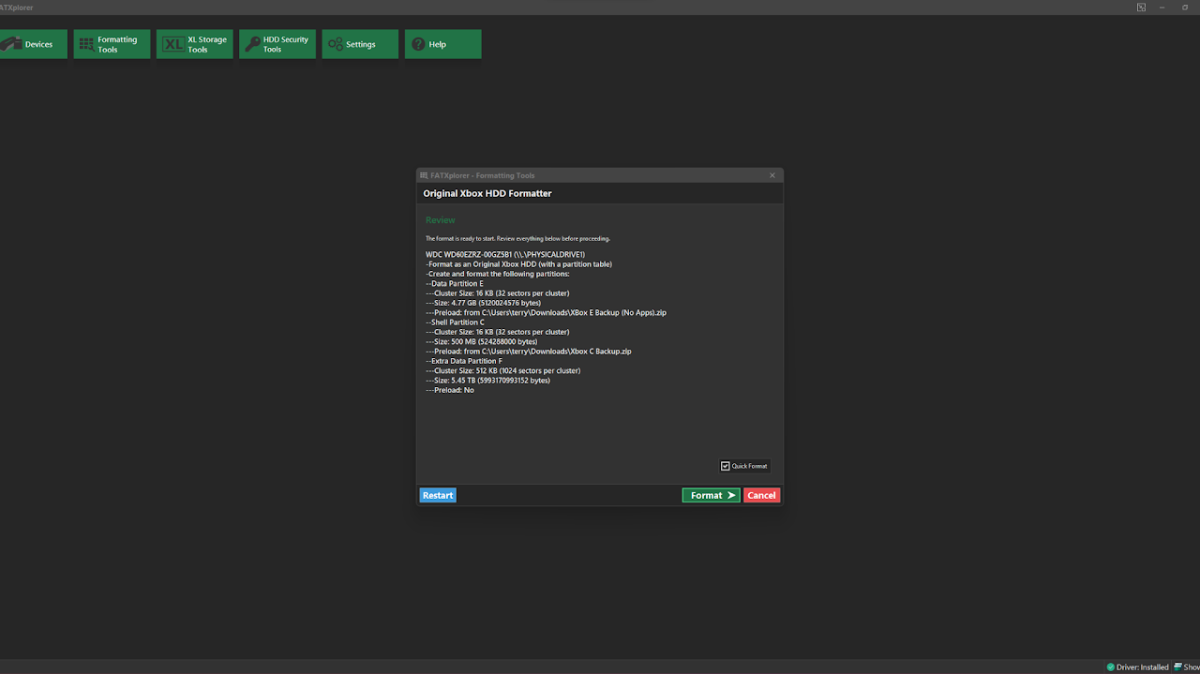
Task: Cancel the Xbox HDD format
Action: (762, 495)
